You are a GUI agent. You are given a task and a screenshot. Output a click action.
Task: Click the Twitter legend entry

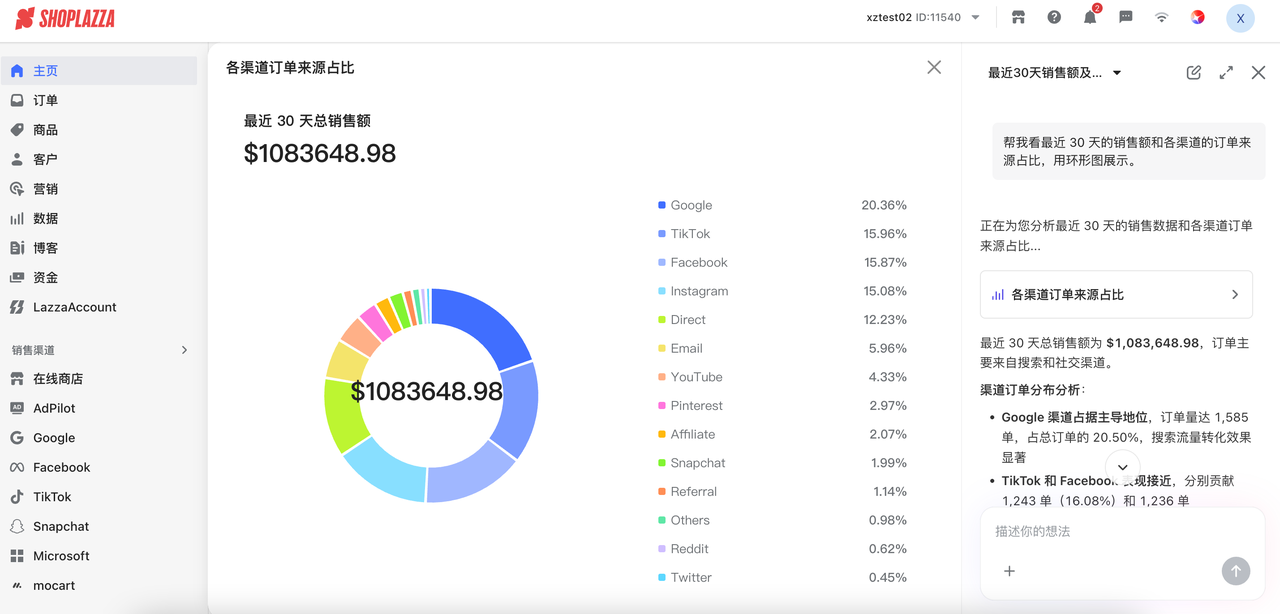[684, 577]
